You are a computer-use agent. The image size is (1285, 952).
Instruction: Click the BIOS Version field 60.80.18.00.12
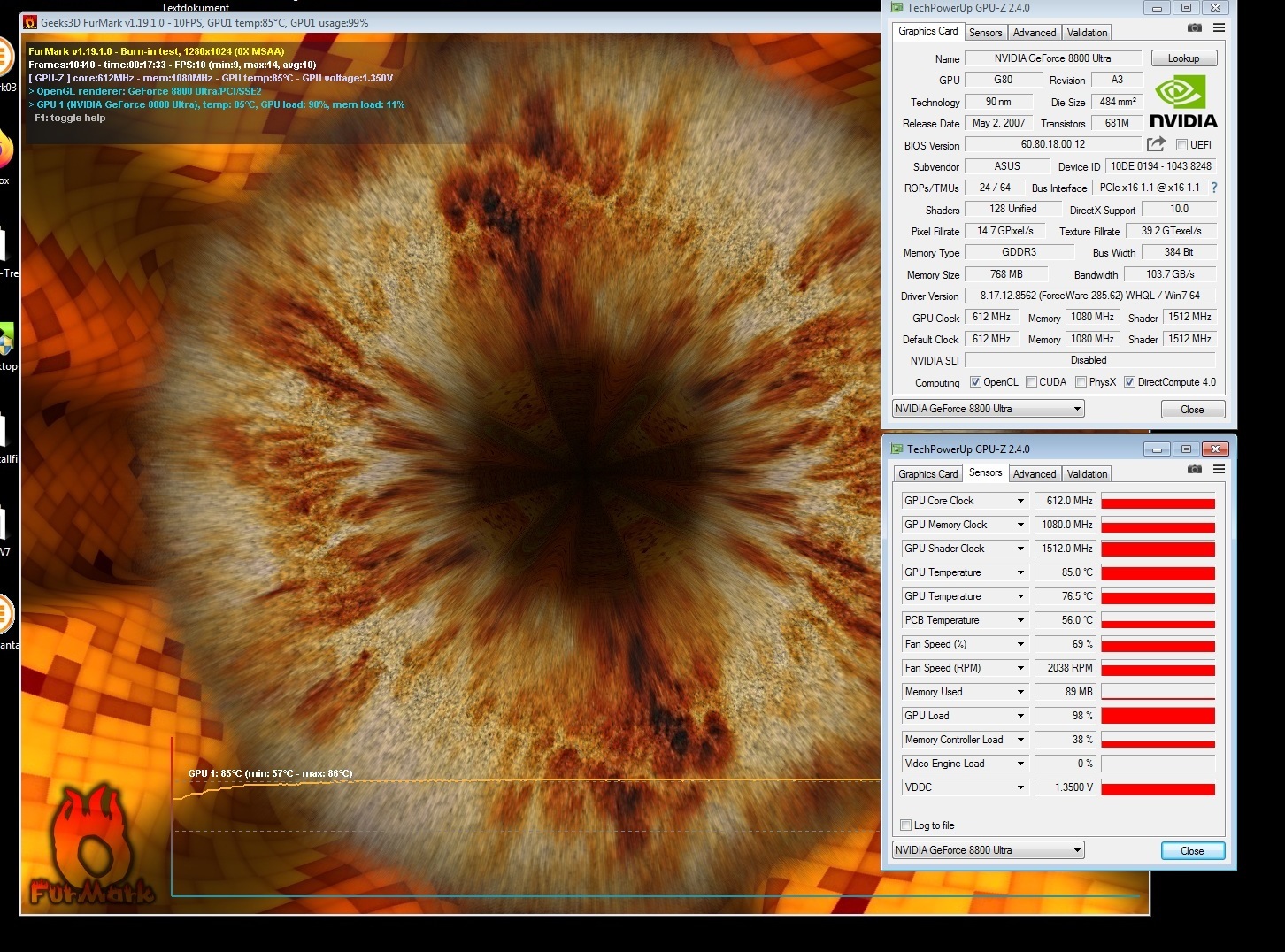[x=1053, y=144]
